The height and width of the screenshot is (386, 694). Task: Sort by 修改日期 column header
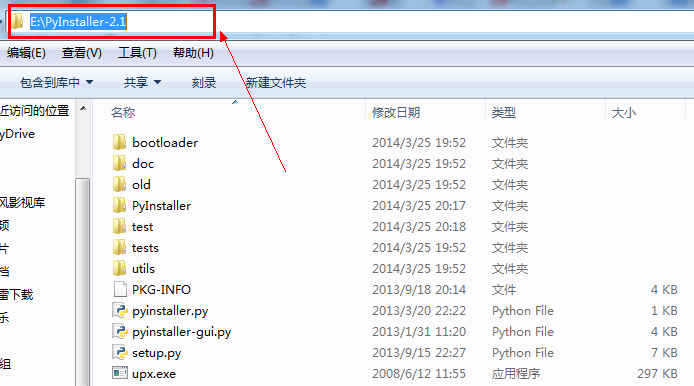pos(396,112)
